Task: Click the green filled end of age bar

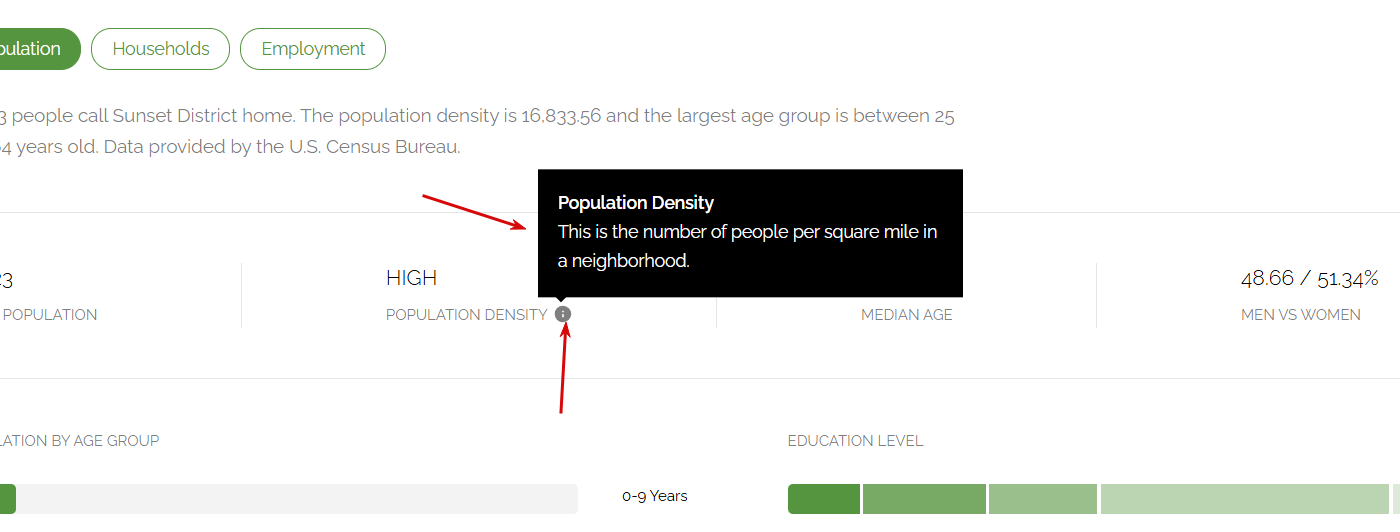Action: [7, 498]
